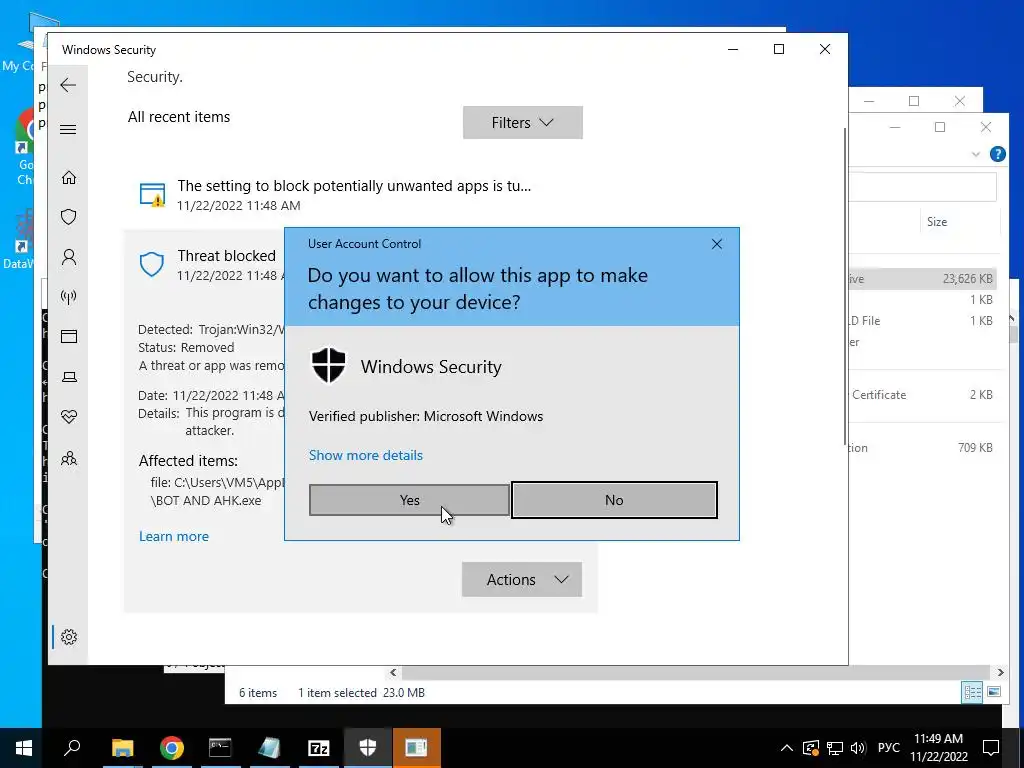The height and width of the screenshot is (768, 1024).
Task: Click the affected file BOT AND AHK.exe text
Action: point(206,501)
